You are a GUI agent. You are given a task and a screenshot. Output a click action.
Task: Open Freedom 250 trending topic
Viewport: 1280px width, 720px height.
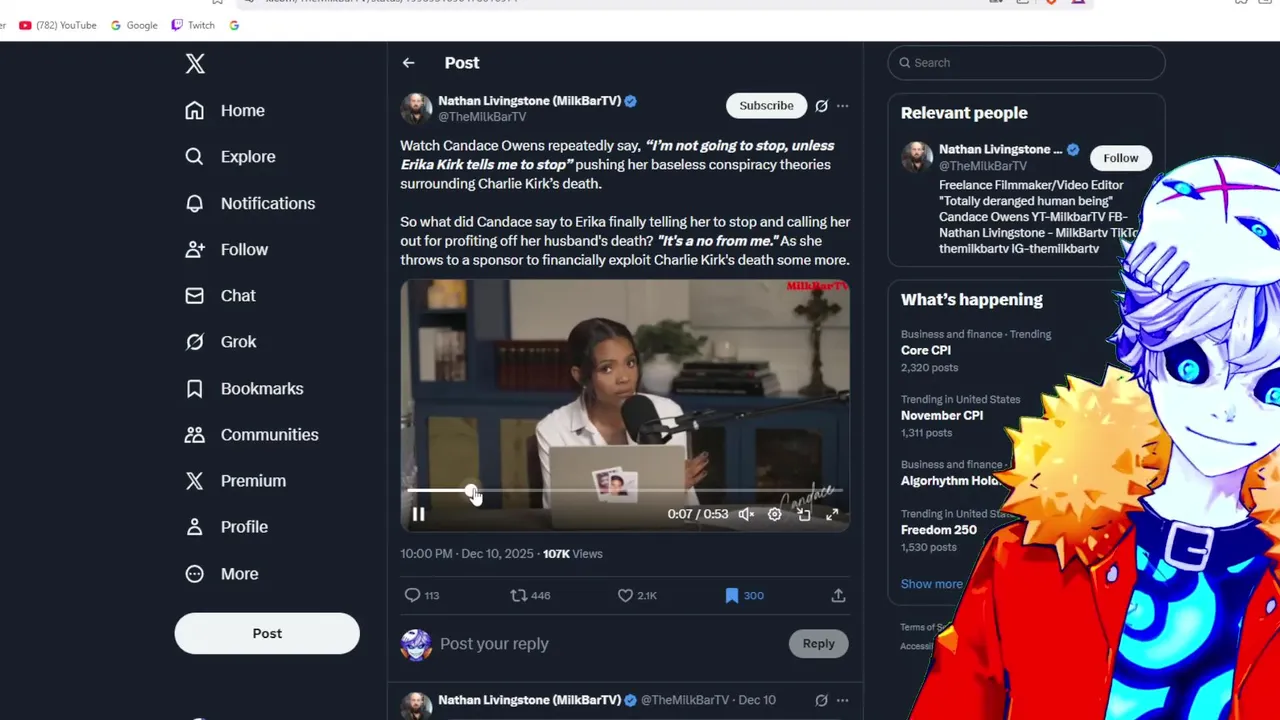click(x=955, y=530)
